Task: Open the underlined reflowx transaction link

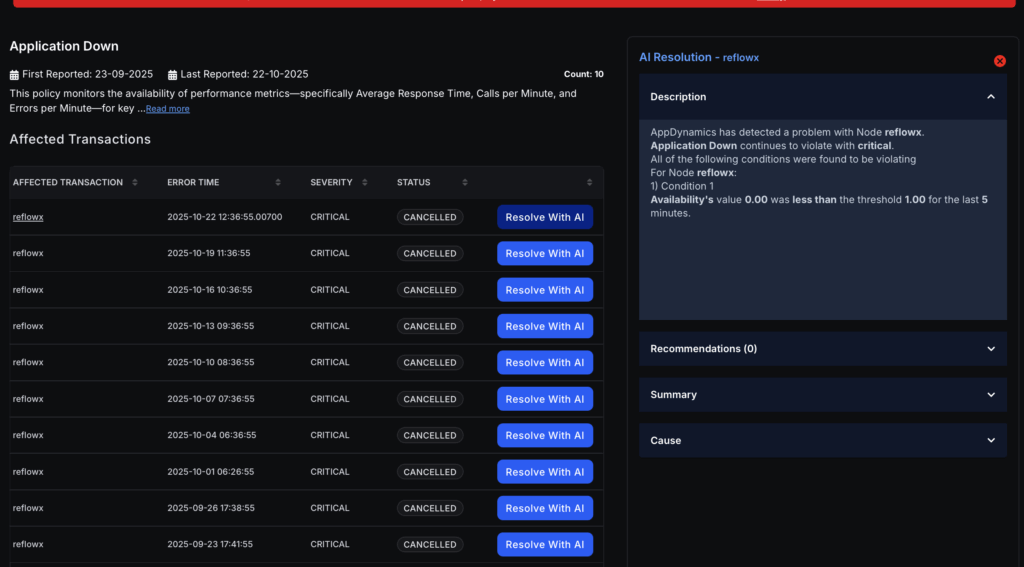Action: (x=28, y=217)
